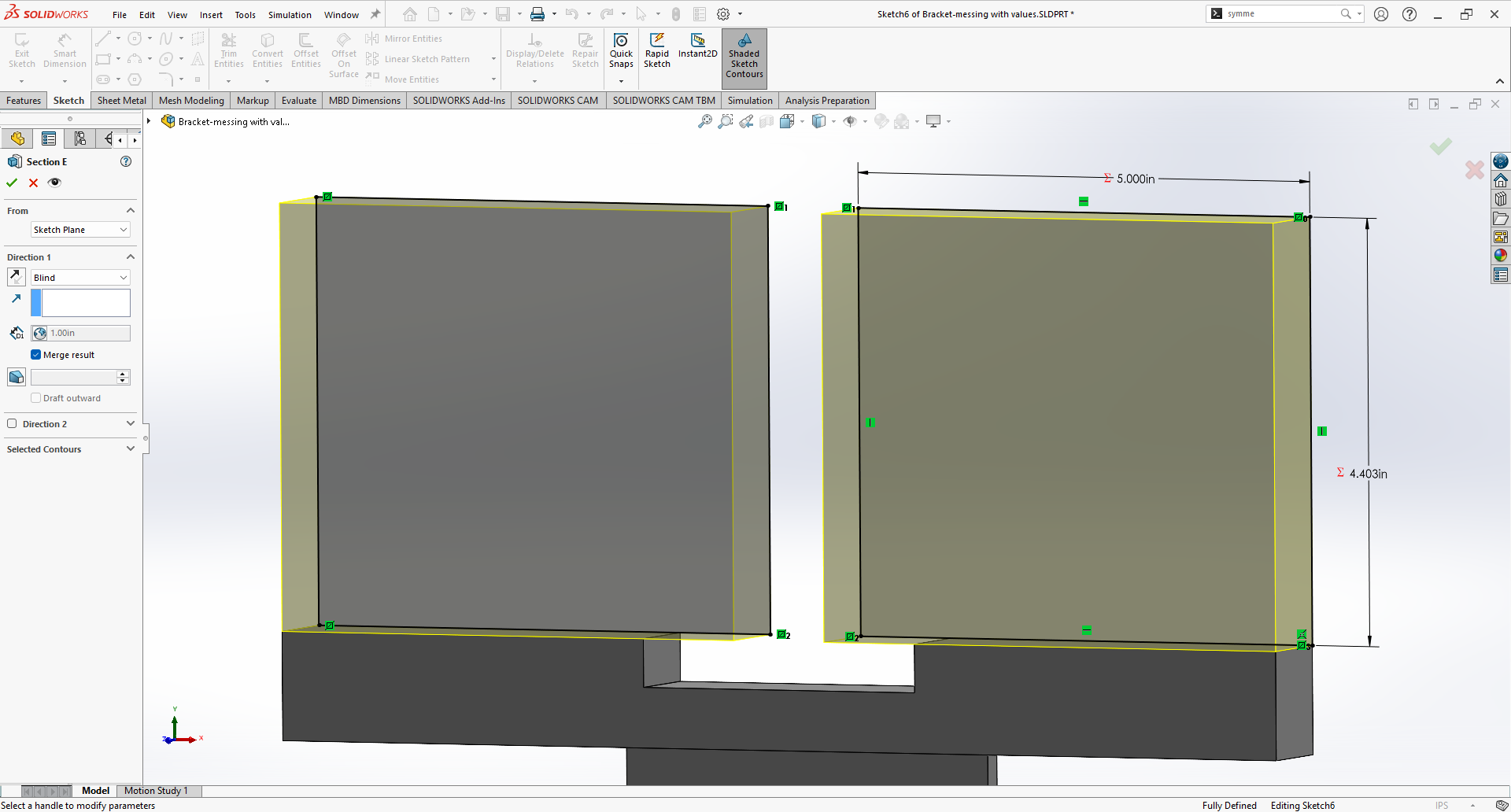Click Move Entities button
Image resolution: width=1511 pixels, height=812 pixels.
402,79
